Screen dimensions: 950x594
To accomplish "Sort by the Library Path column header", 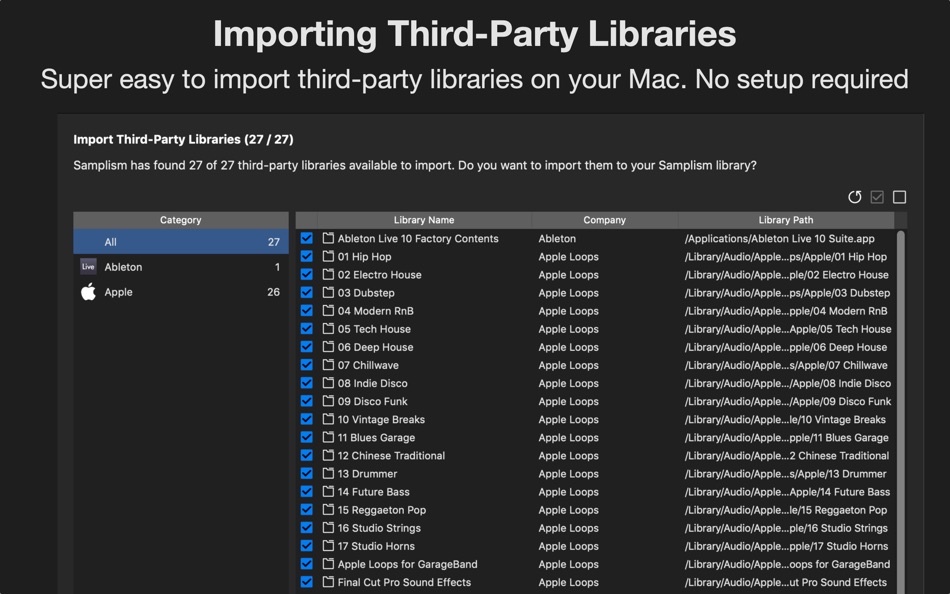I will (x=786, y=220).
